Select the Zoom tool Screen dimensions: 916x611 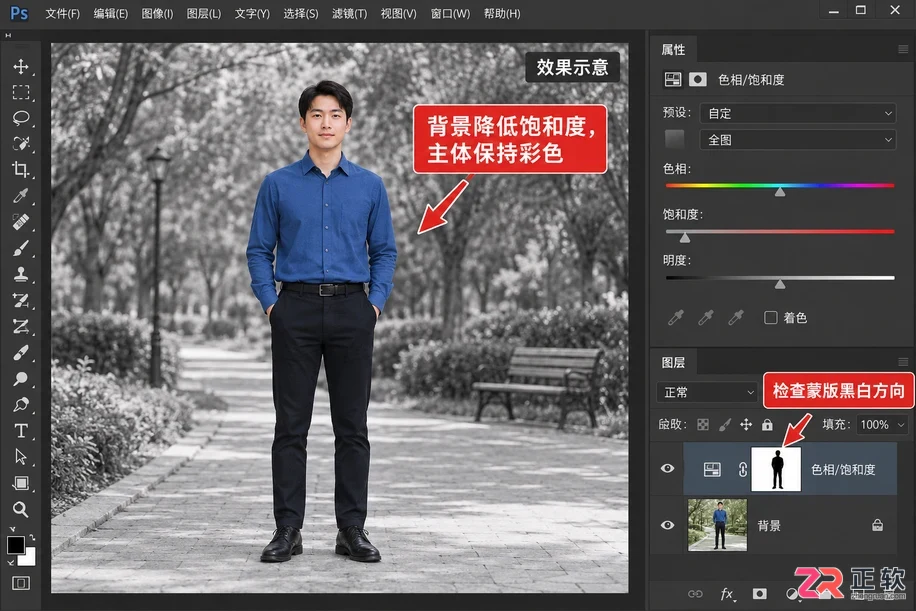21,509
